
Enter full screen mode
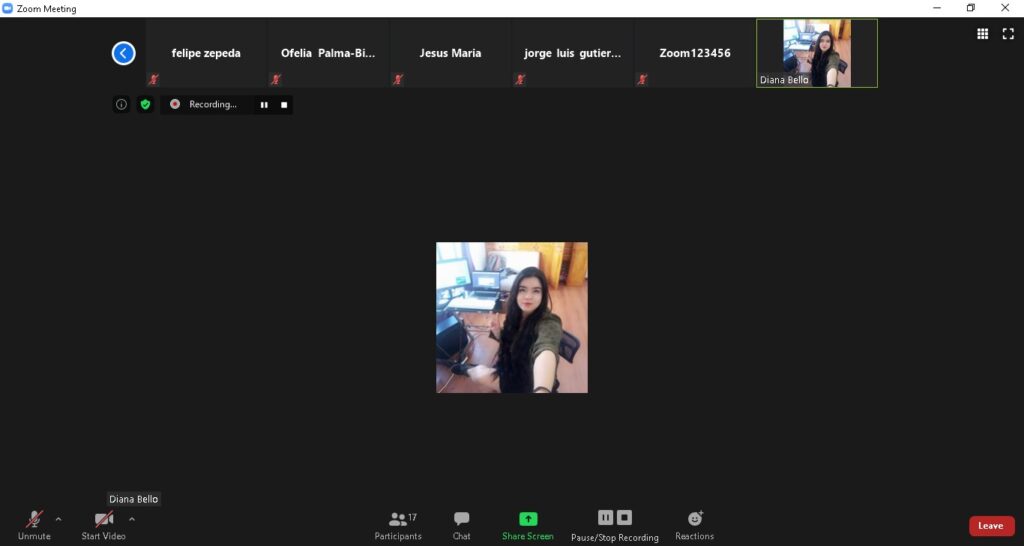(1008, 34)
